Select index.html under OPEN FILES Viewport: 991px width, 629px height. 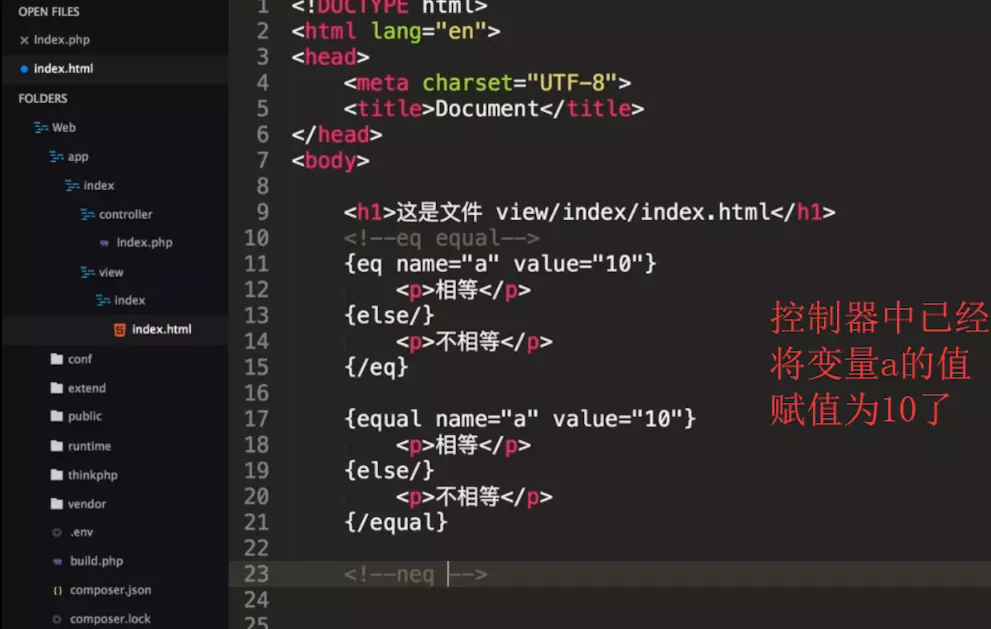coord(57,68)
